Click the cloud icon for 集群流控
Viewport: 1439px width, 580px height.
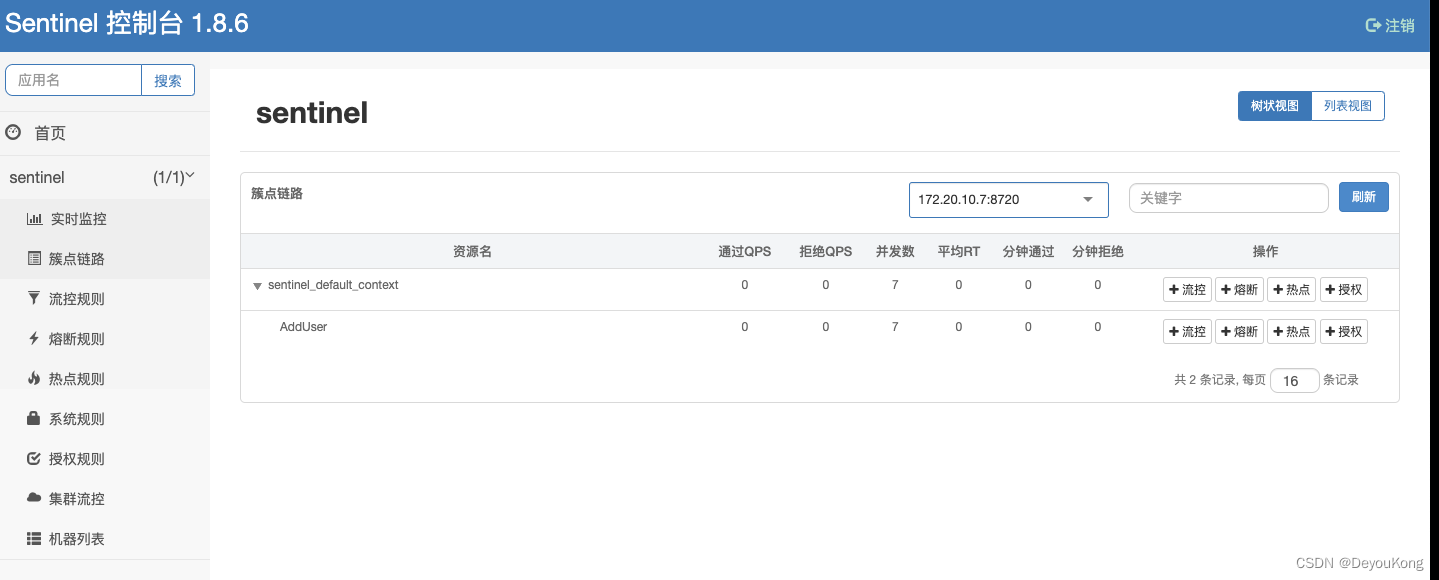point(34,498)
